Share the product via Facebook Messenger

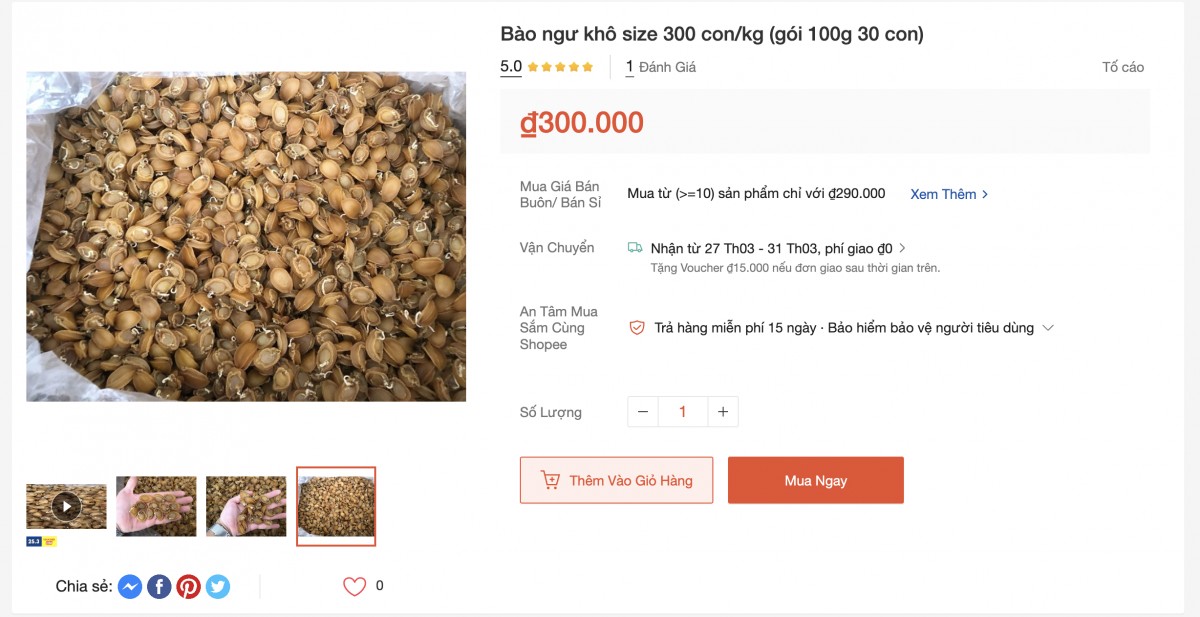click(x=129, y=587)
